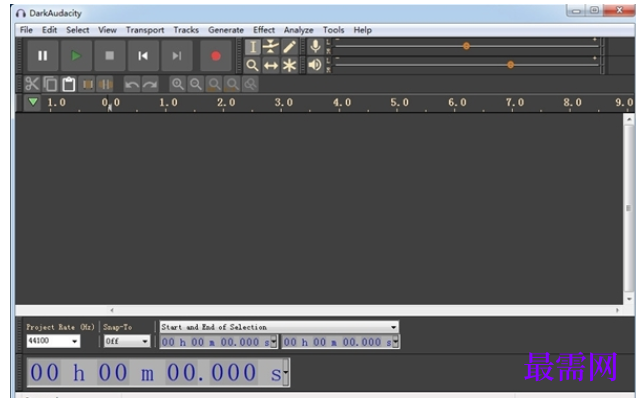Click the Copy icon
The image size is (636, 398).
coord(50,84)
